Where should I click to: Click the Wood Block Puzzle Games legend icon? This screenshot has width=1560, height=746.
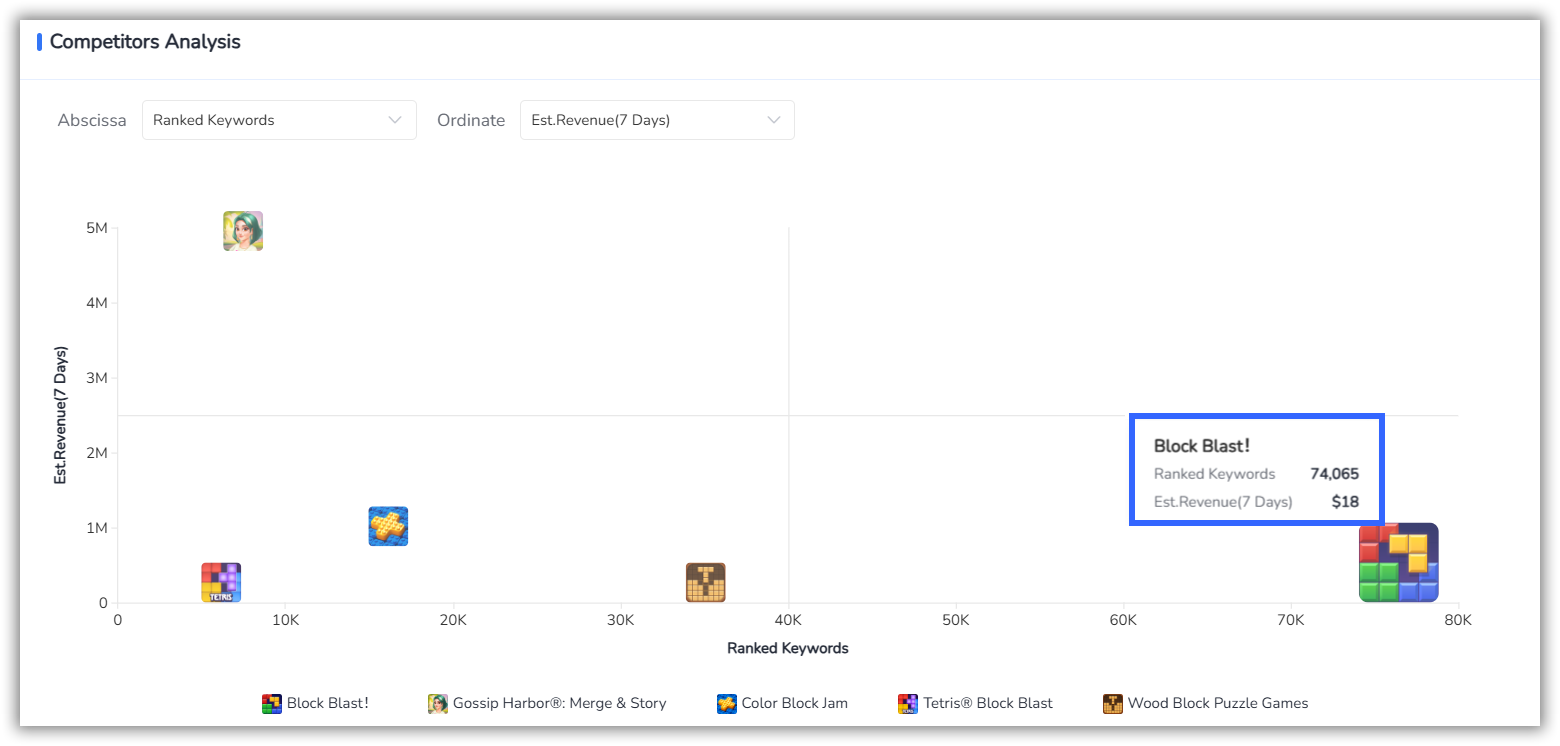pos(1112,703)
